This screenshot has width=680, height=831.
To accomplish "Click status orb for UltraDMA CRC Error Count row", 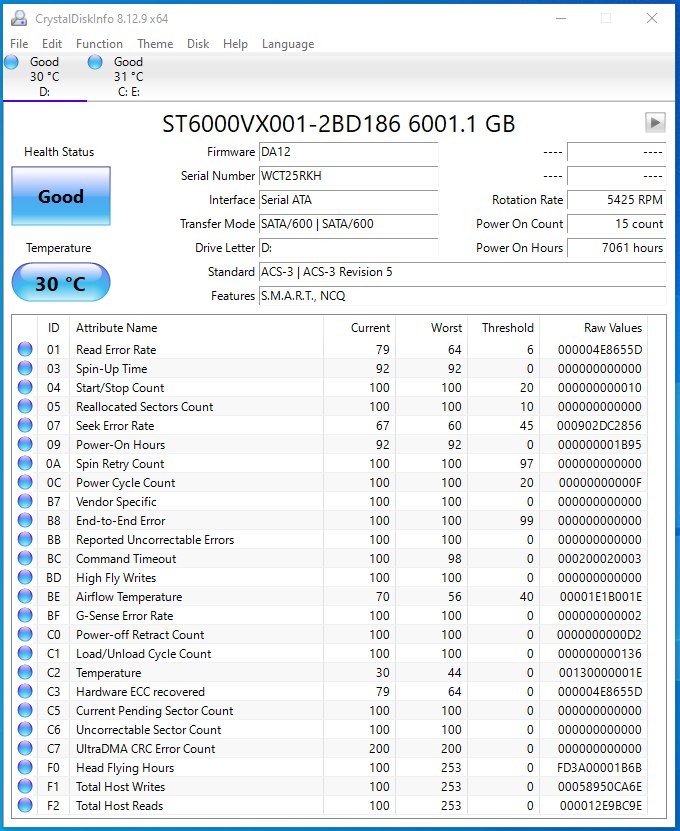I will coord(25,748).
